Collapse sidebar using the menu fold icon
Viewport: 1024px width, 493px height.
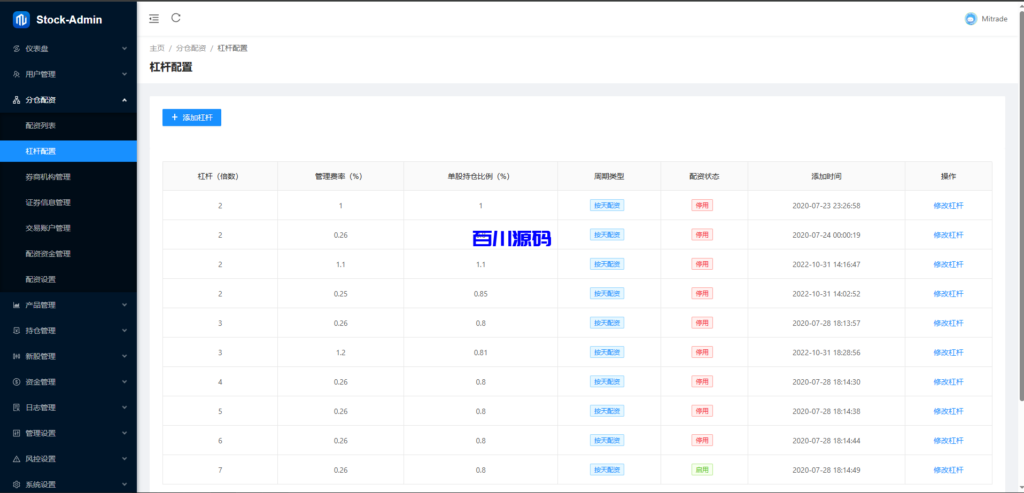[153, 18]
